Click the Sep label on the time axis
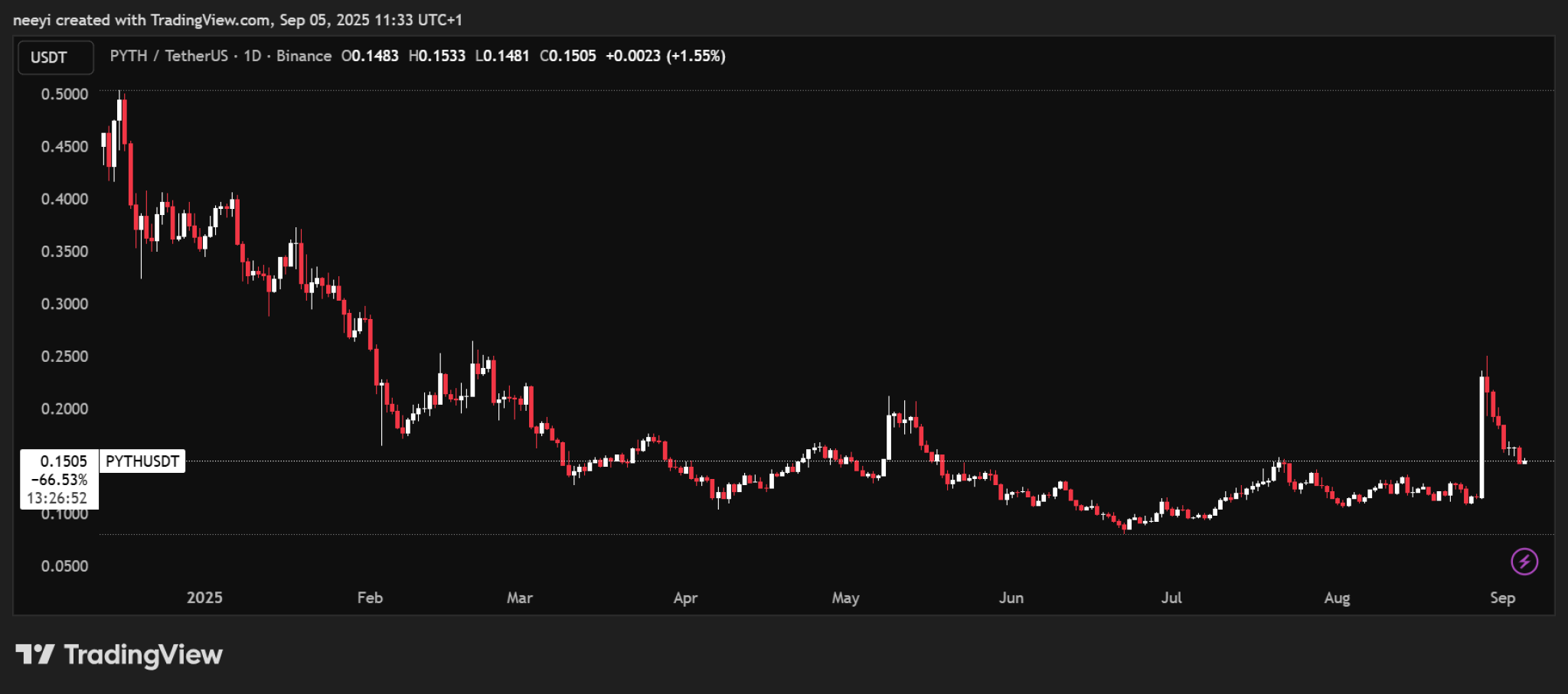The width and height of the screenshot is (1568, 694). coord(1504,598)
